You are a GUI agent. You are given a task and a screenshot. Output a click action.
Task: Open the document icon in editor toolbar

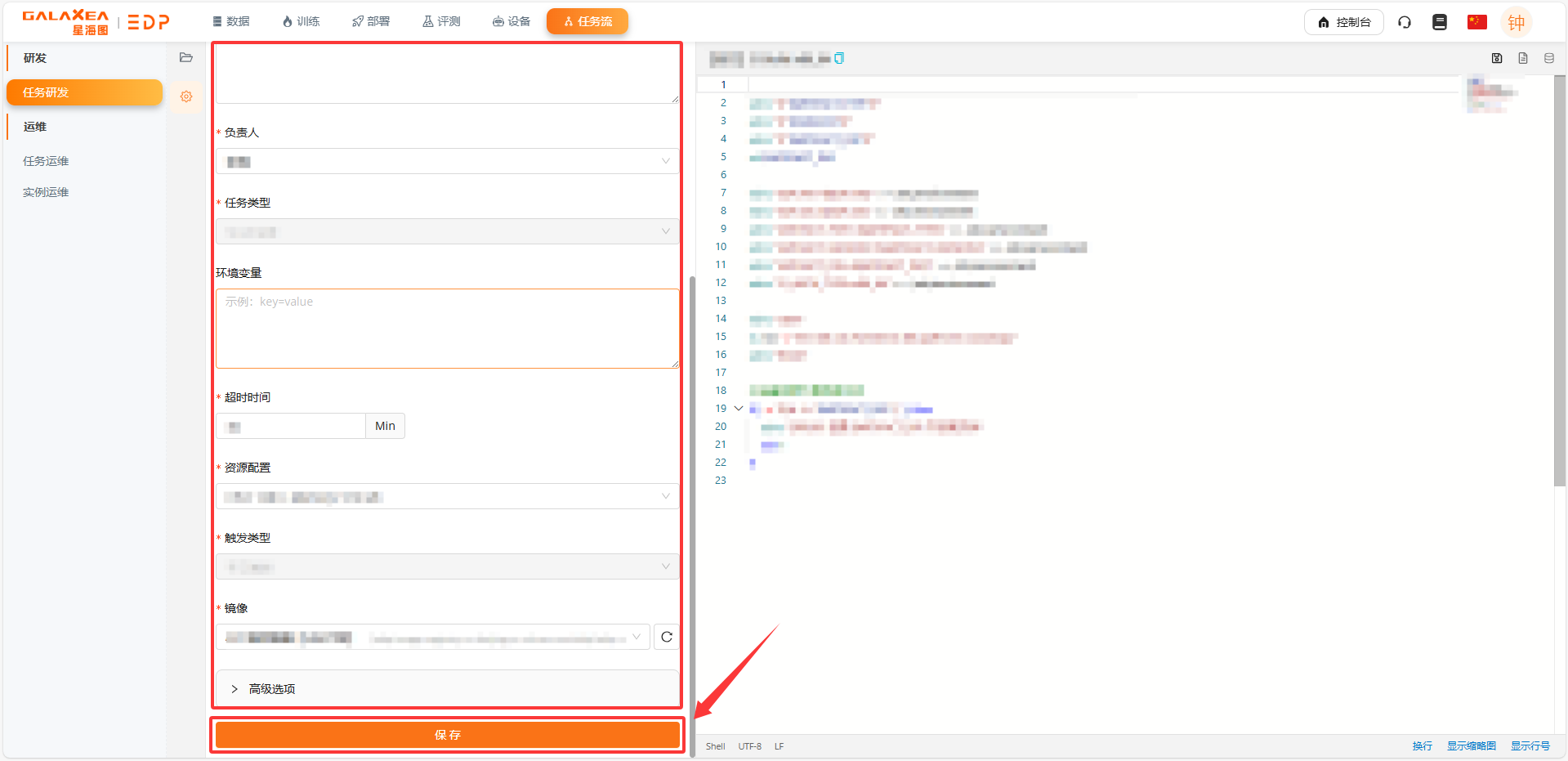point(1523,58)
